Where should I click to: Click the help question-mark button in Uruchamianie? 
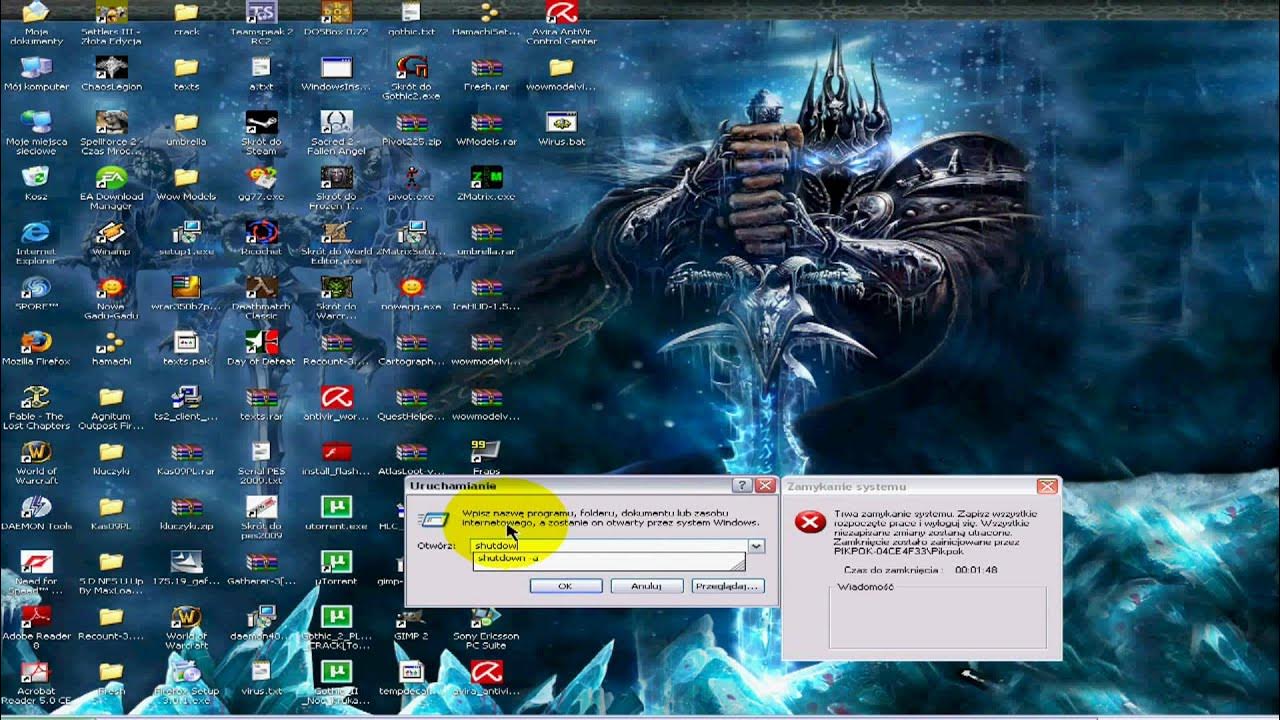point(742,486)
